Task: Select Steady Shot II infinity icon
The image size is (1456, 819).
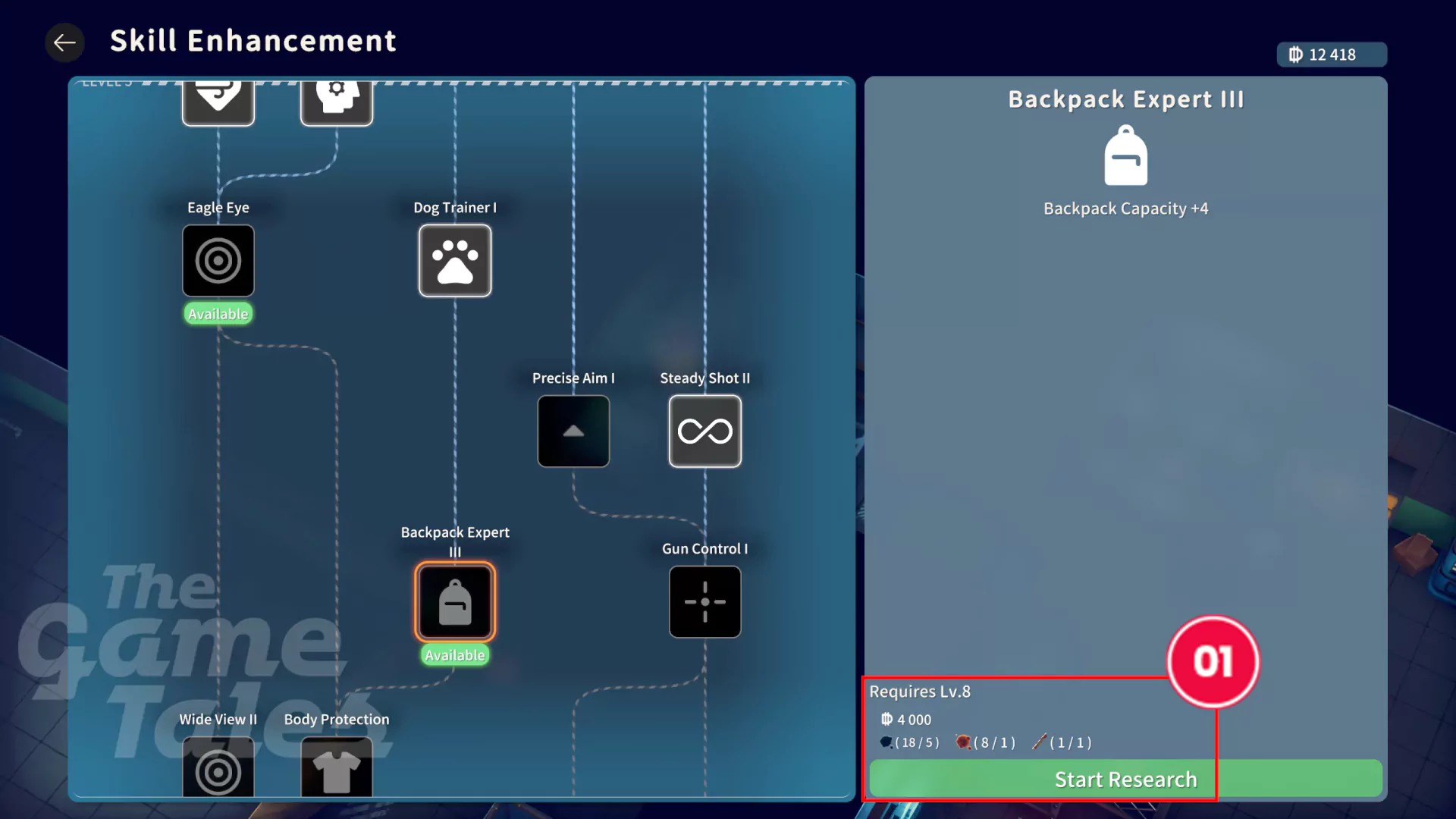Action: coord(704,431)
